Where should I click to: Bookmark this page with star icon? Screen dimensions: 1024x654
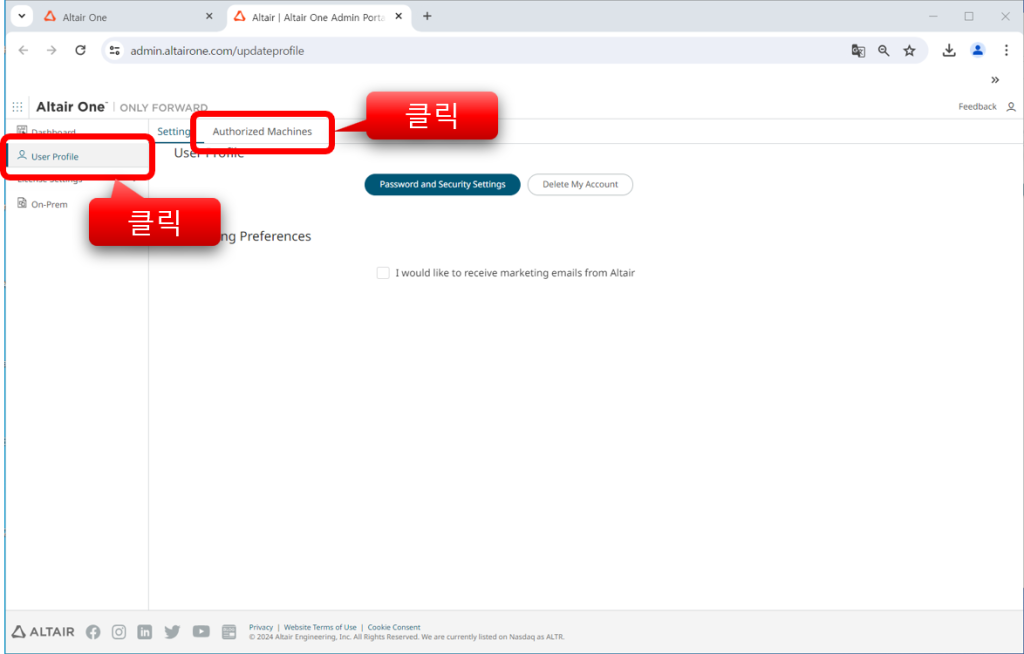pyautogui.click(x=909, y=50)
